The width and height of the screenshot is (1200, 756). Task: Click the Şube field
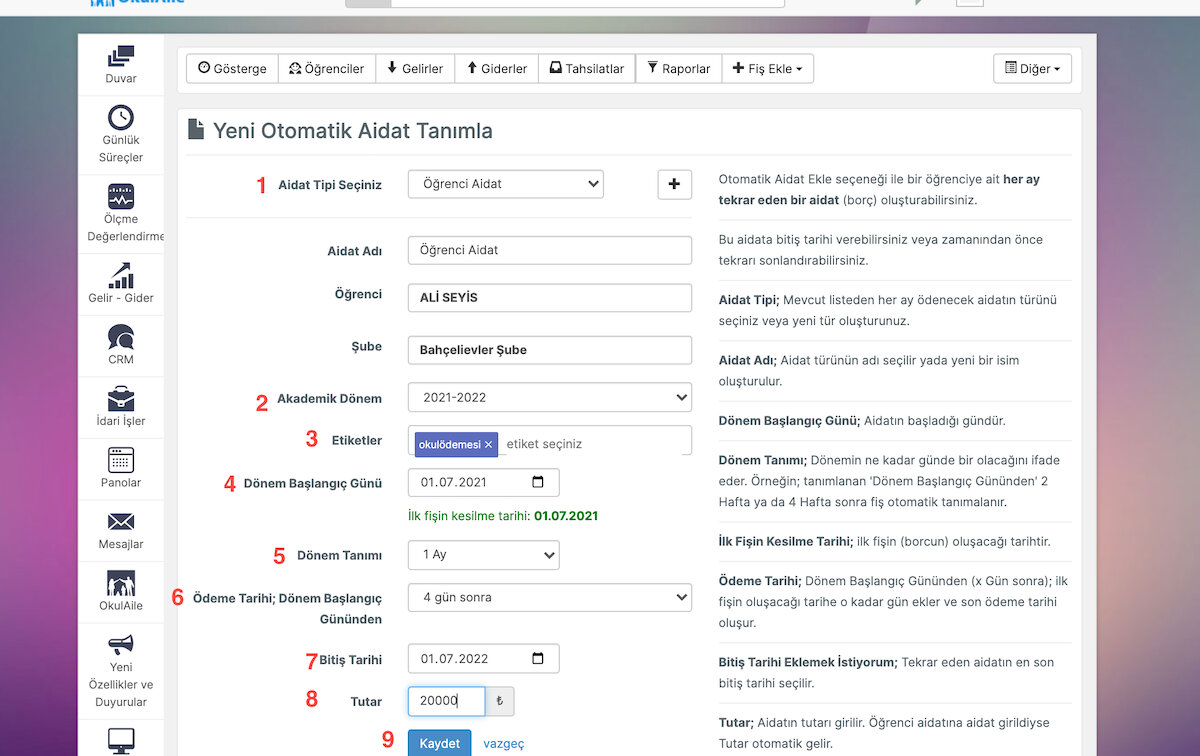(x=550, y=350)
